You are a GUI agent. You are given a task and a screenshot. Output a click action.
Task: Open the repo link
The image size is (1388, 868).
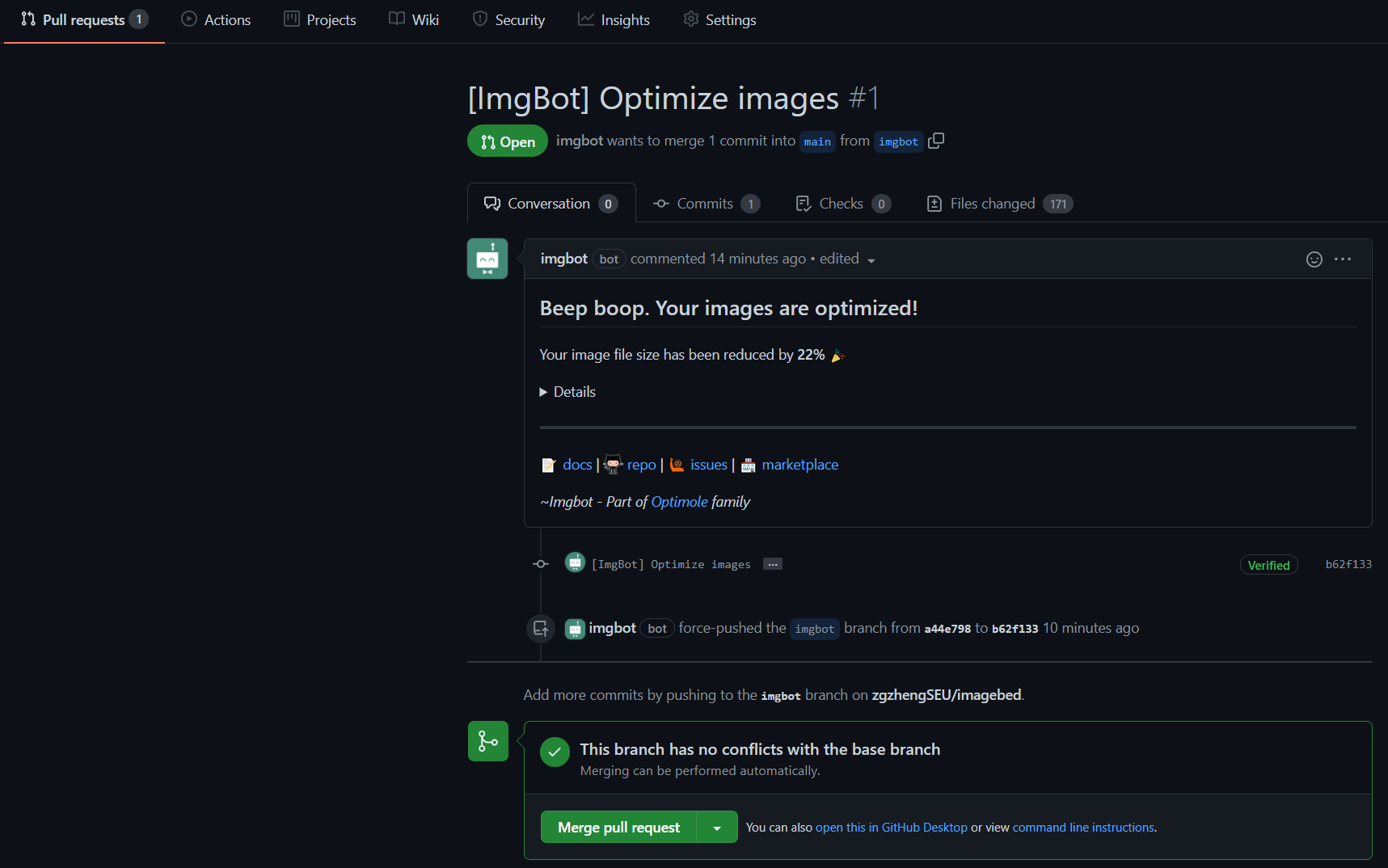(x=642, y=465)
